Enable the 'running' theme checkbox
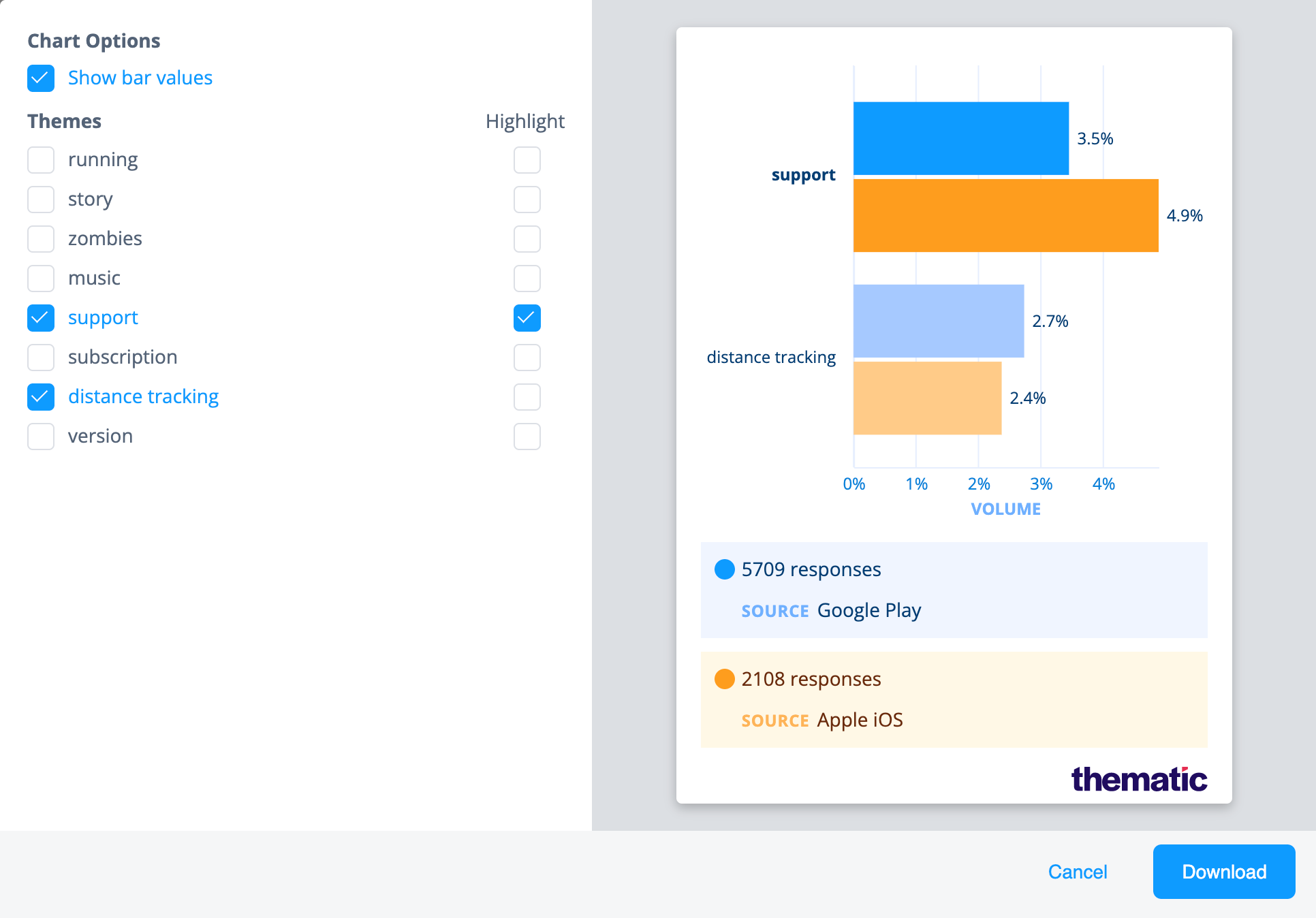 coord(41,159)
